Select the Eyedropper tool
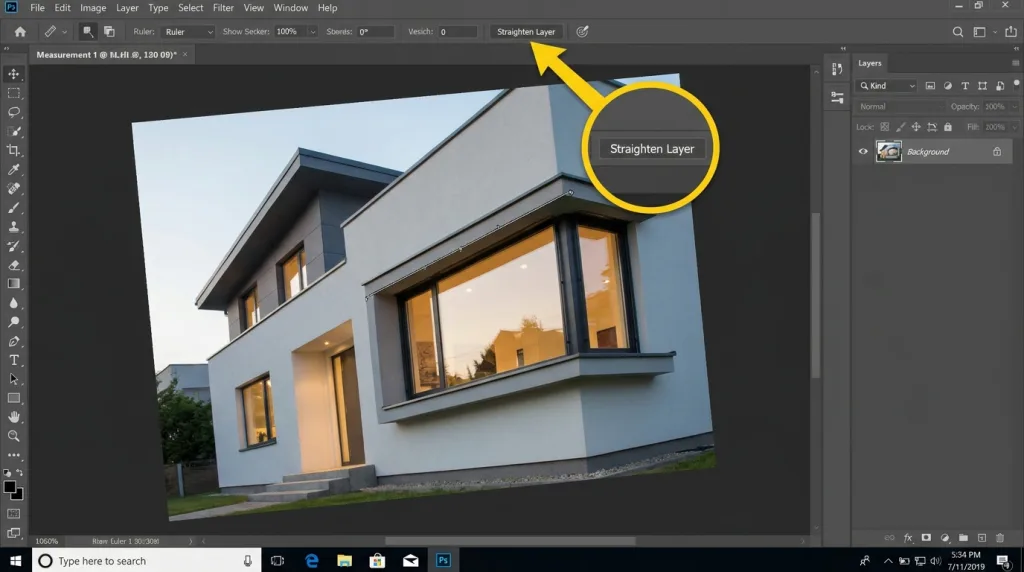This screenshot has width=1024, height=572. pos(14,170)
